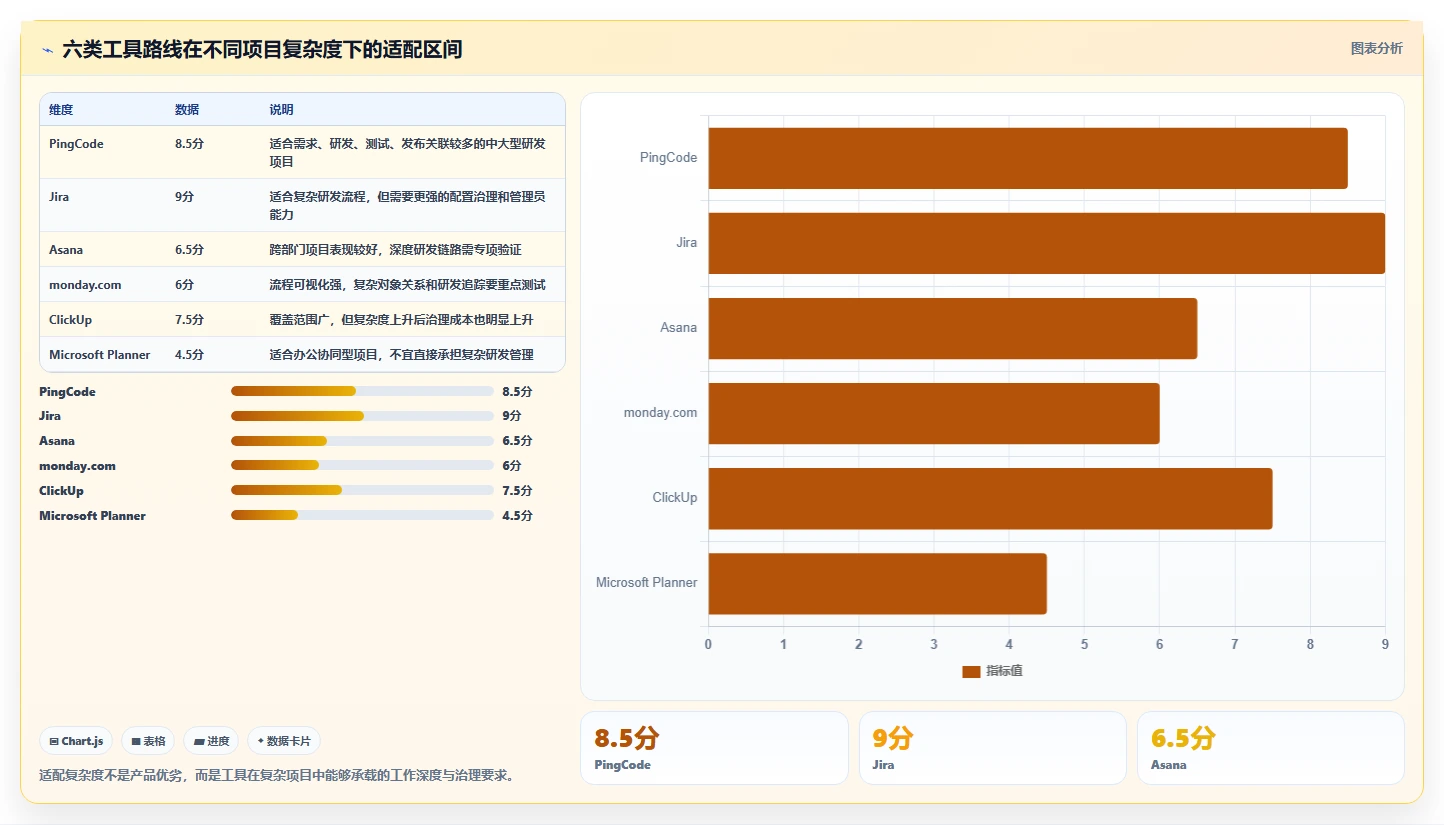Click the 指标值 legend label
The height and width of the screenshot is (825, 1444).
[1004, 672]
